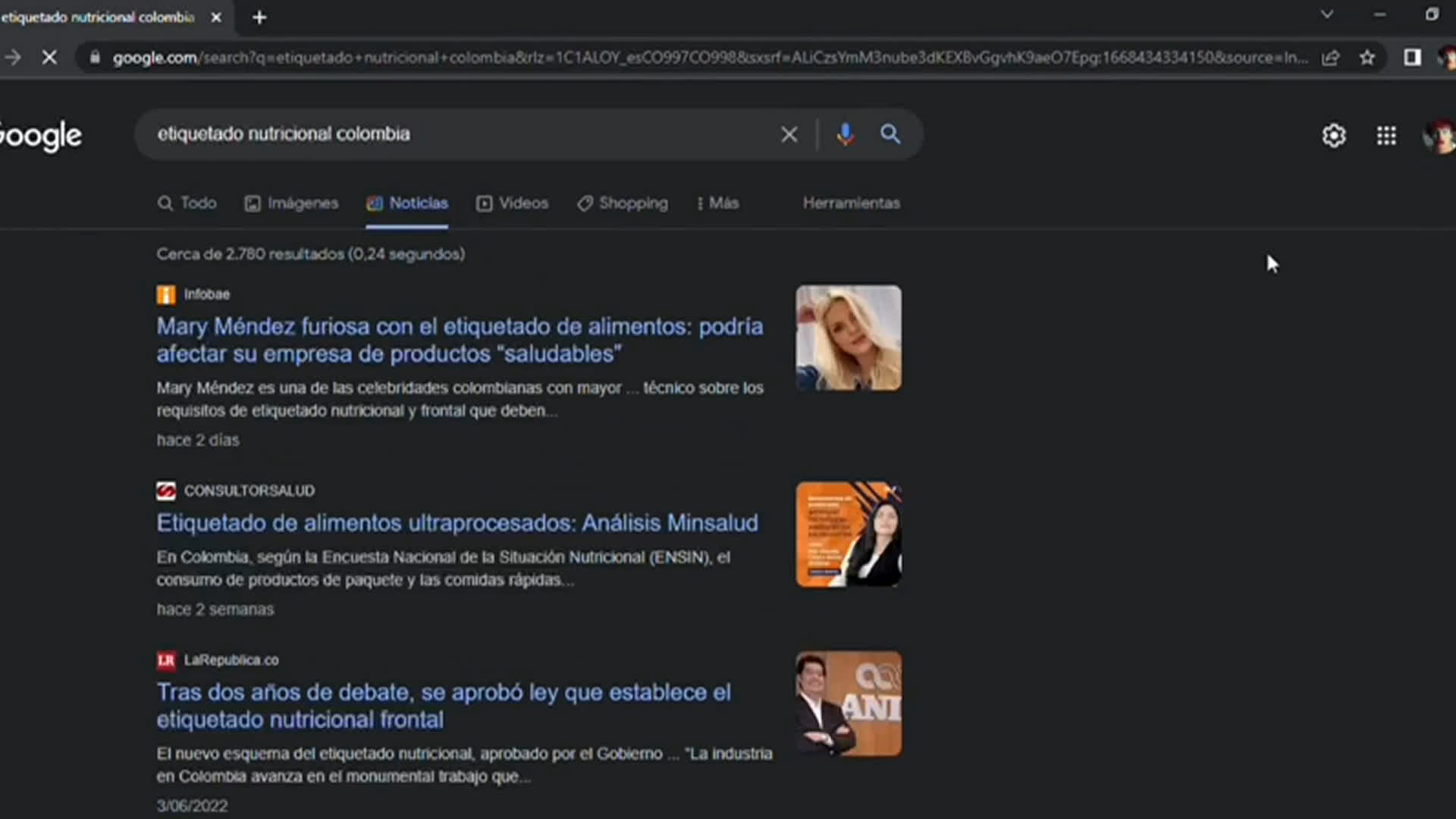Viewport: 1456px width, 819px height.
Task: Open a new browser tab
Action: click(259, 17)
